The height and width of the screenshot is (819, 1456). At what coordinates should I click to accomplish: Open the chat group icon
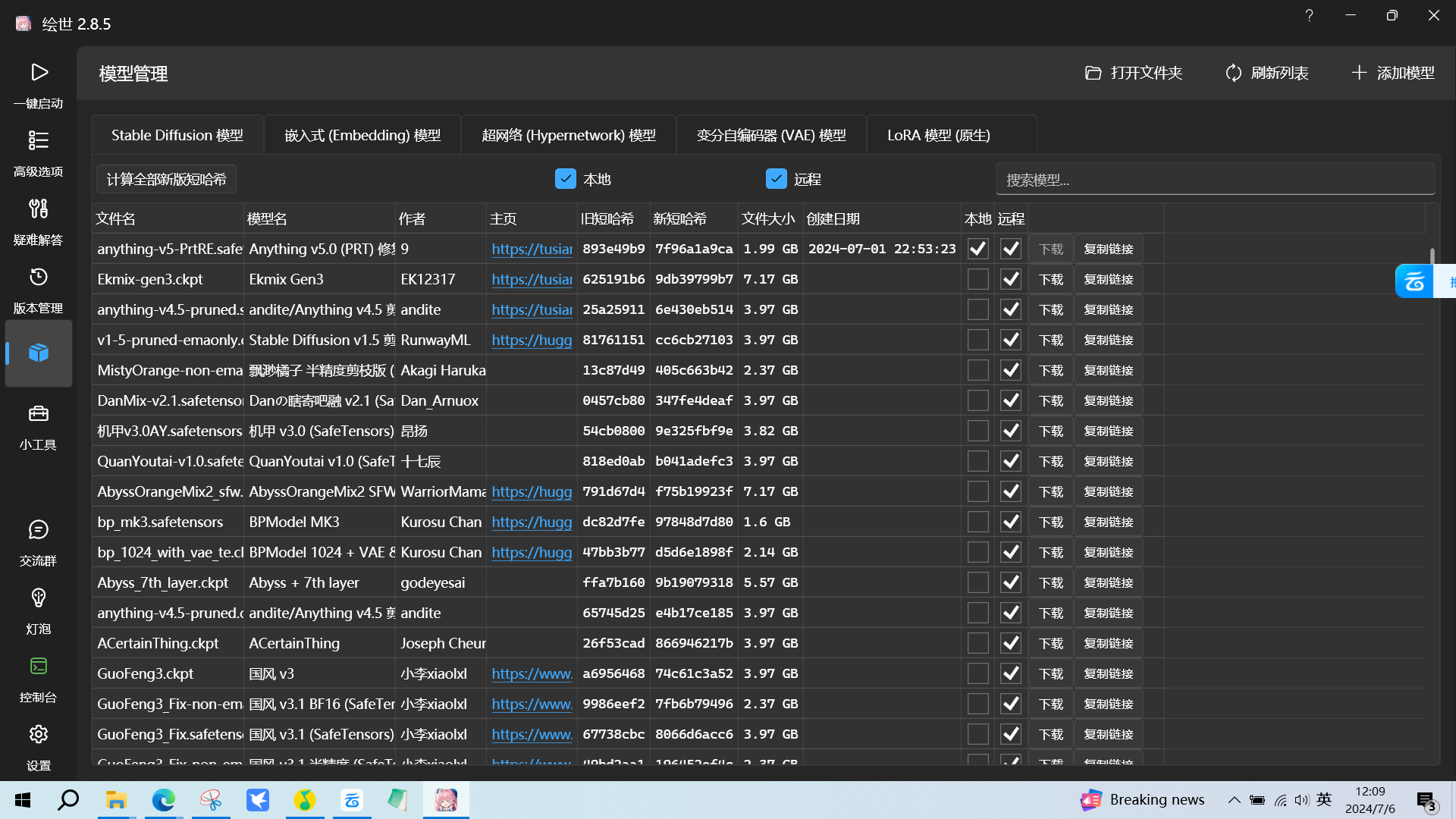click(39, 530)
